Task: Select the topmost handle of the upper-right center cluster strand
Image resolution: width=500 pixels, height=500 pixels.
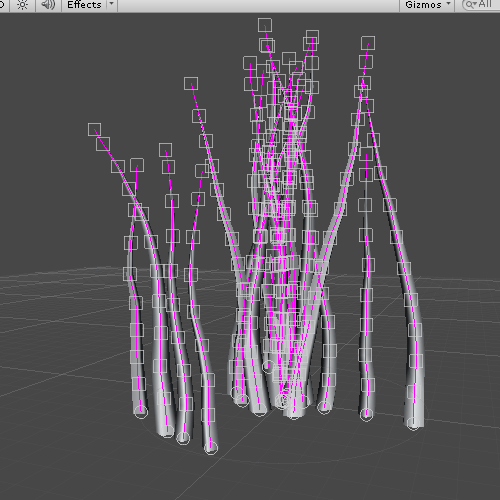Action: point(312,37)
